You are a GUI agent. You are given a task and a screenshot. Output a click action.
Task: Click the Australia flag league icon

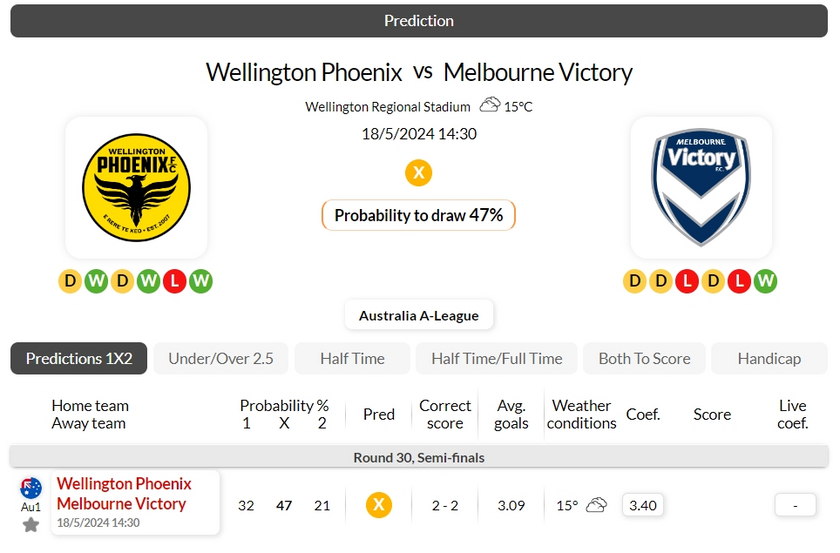[31, 488]
